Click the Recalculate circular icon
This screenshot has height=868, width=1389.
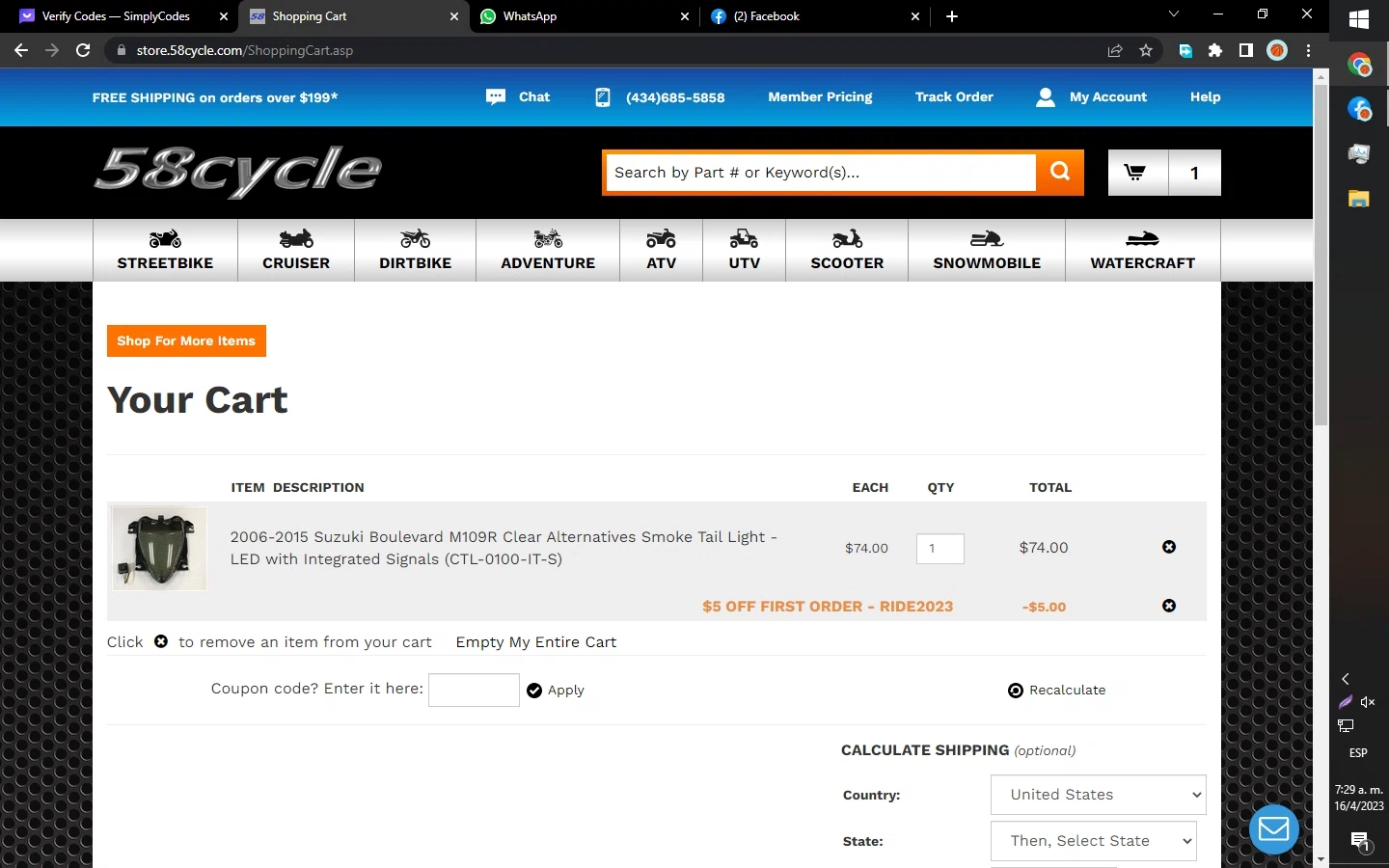pos(1016,691)
